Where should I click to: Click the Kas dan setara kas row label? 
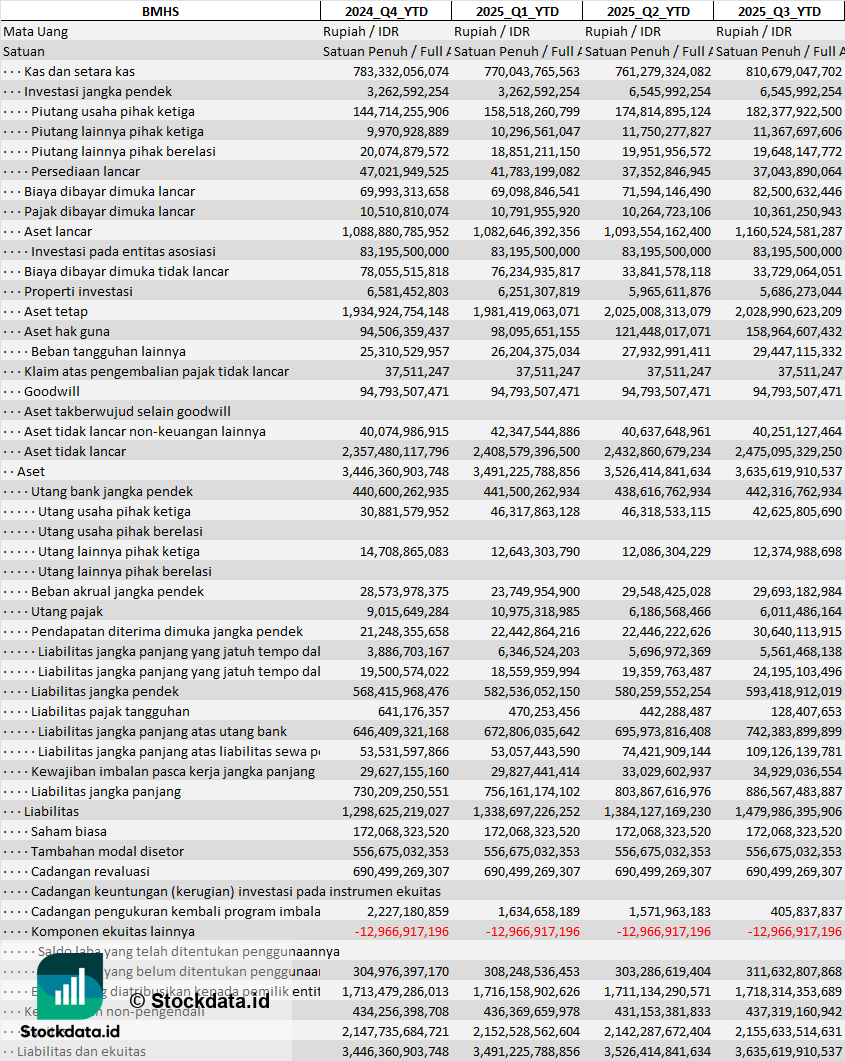tap(79, 71)
